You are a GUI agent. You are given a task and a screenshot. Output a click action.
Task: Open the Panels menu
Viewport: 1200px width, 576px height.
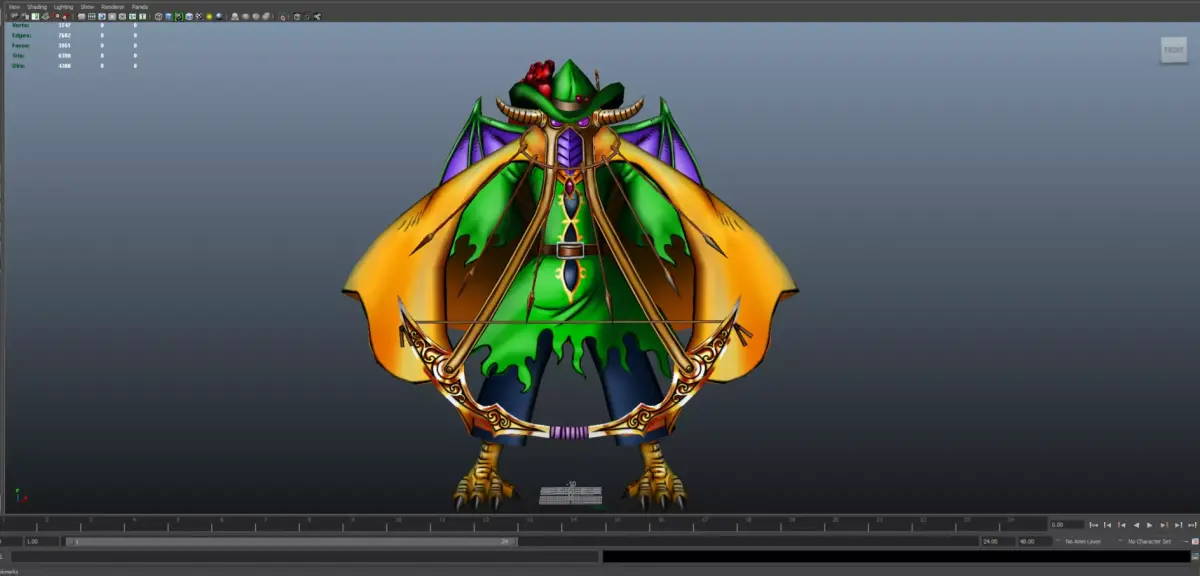click(x=140, y=7)
